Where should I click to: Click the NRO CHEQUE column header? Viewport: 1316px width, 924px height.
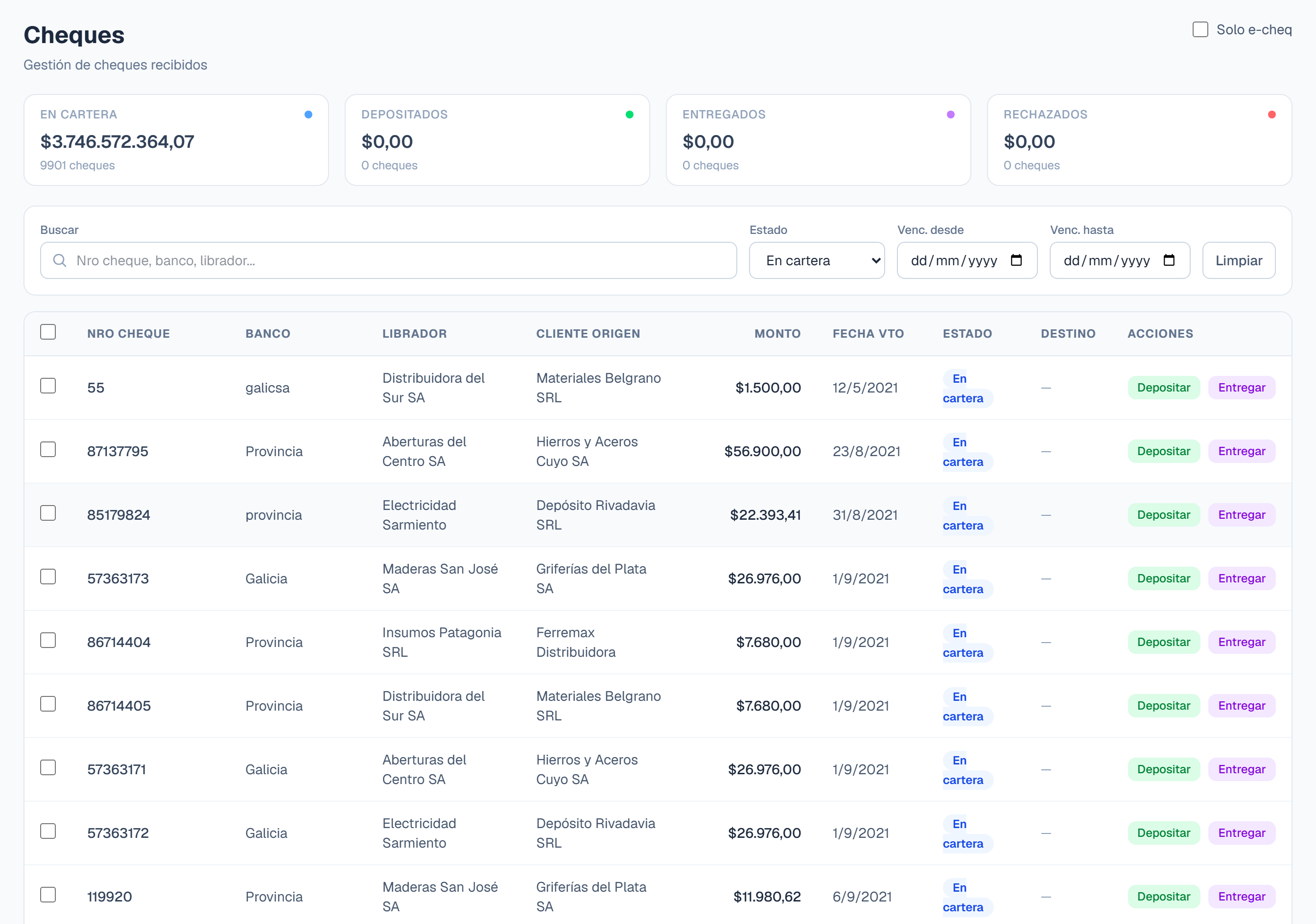point(128,333)
